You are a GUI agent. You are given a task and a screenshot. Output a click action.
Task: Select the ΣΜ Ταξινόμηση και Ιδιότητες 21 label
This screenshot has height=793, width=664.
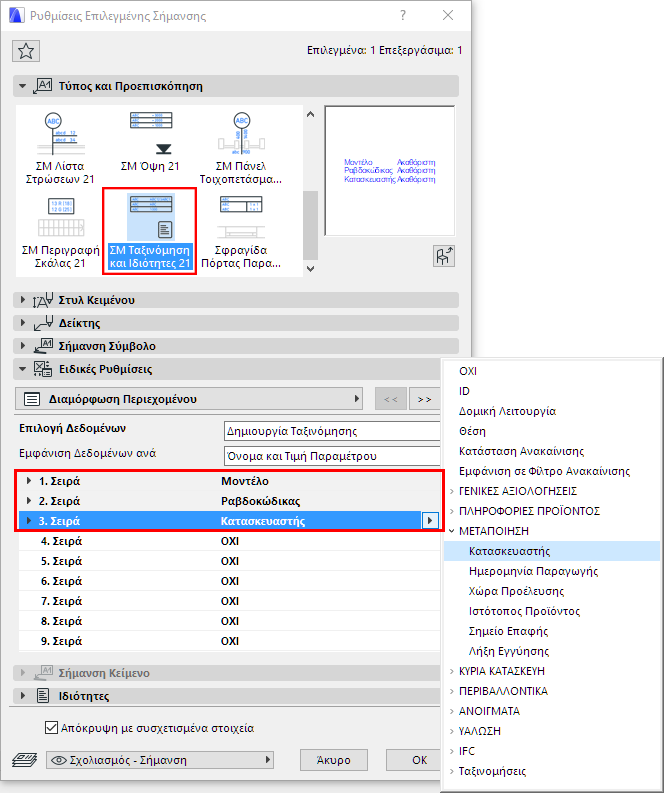(x=150, y=232)
